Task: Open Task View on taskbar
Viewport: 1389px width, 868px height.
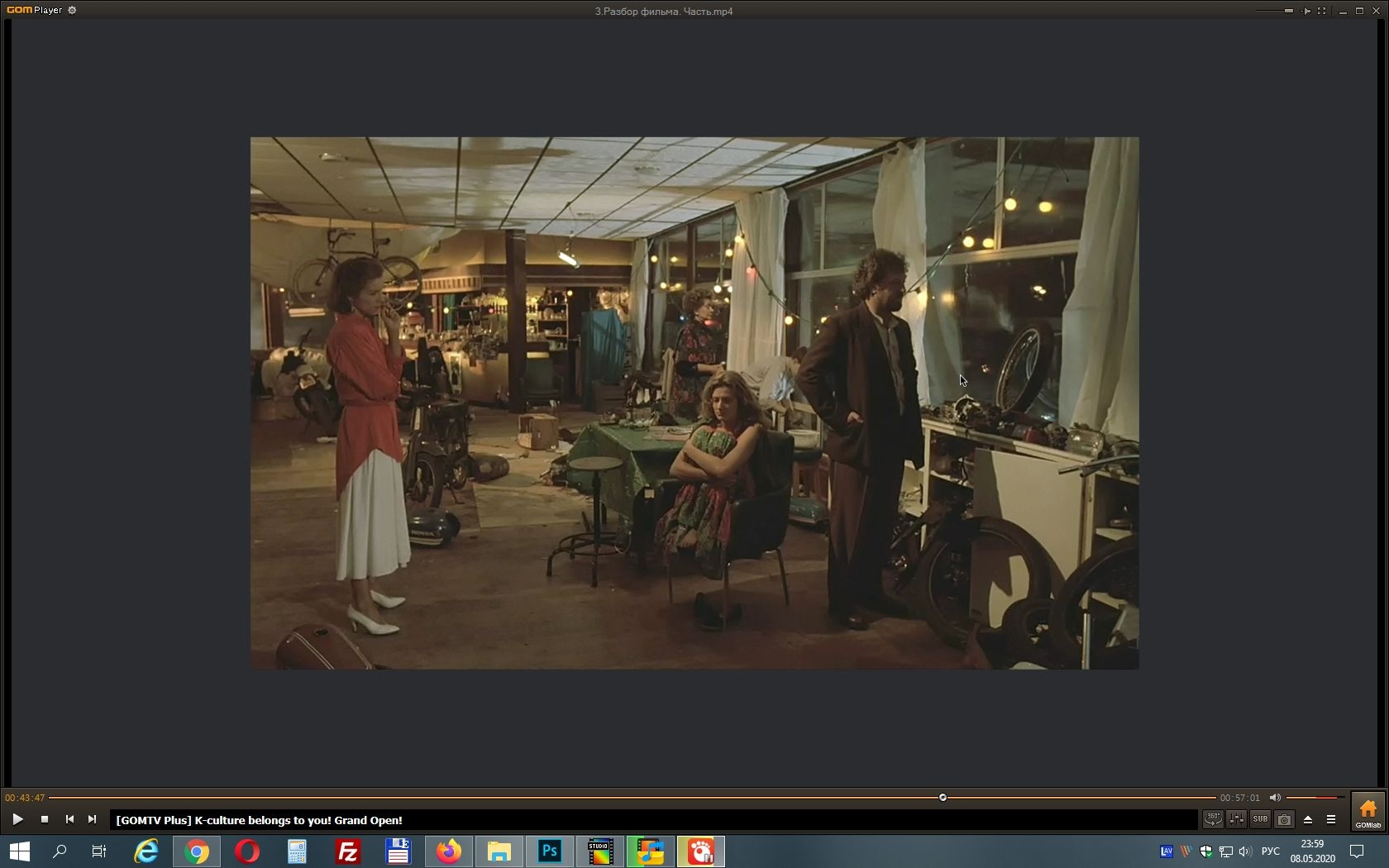Action: 99,851
